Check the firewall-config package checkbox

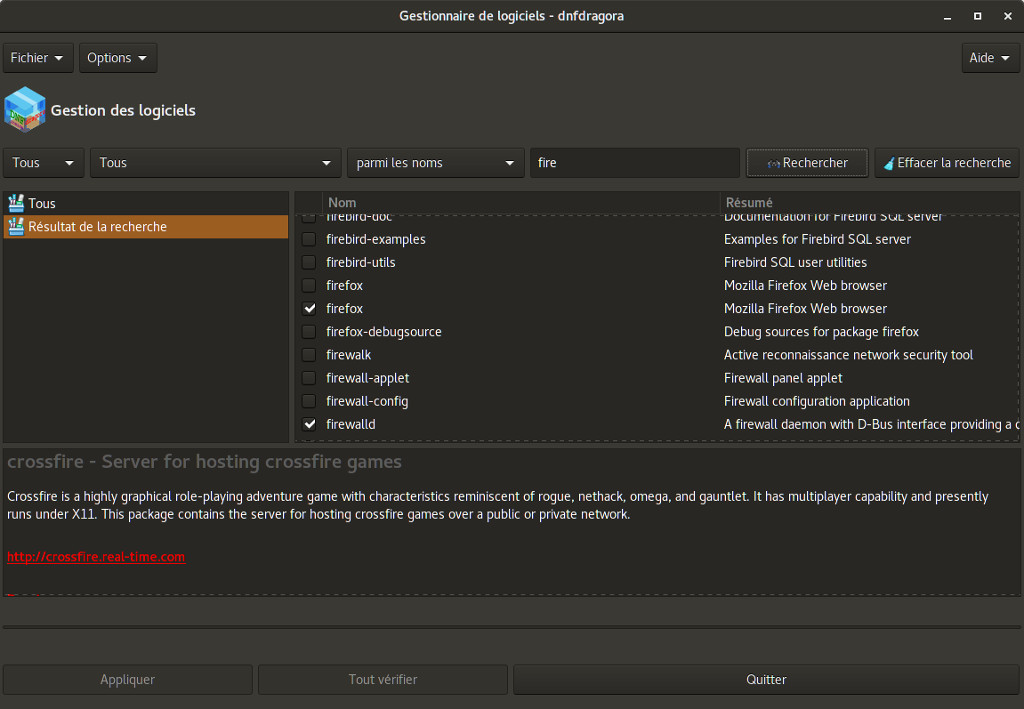pos(309,401)
